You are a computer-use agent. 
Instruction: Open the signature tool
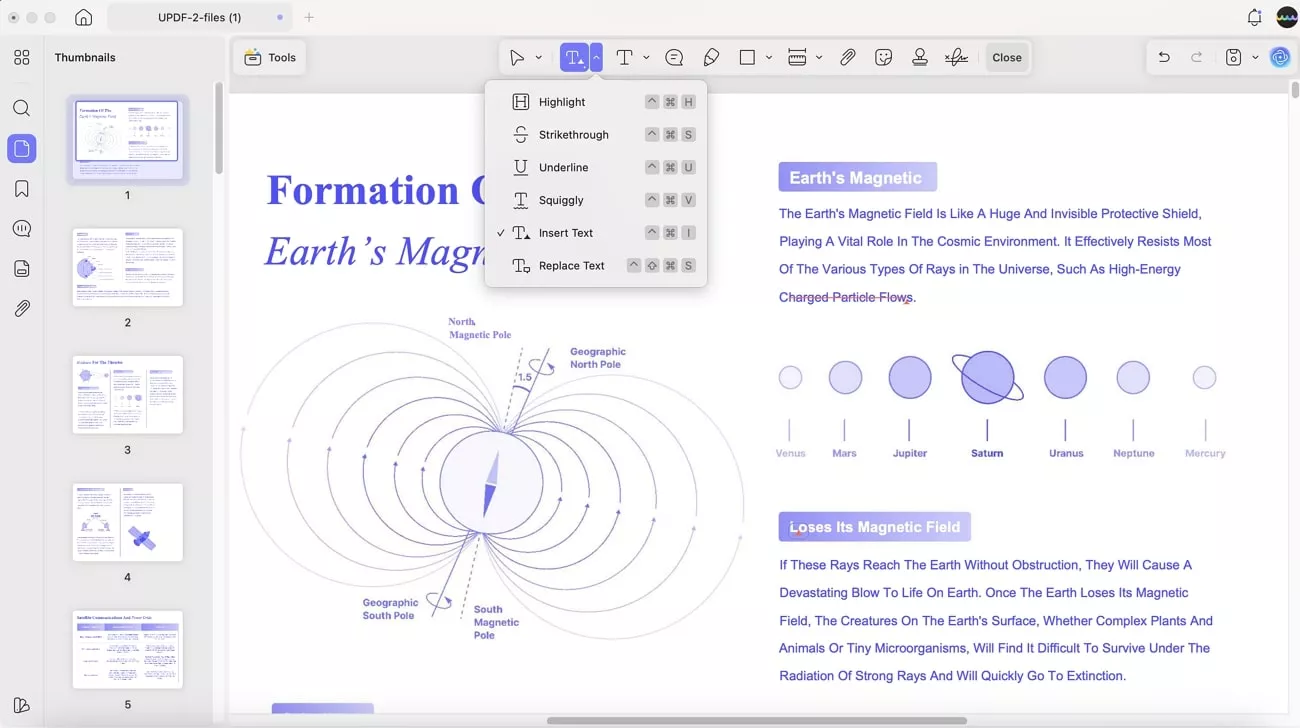(x=956, y=58)
